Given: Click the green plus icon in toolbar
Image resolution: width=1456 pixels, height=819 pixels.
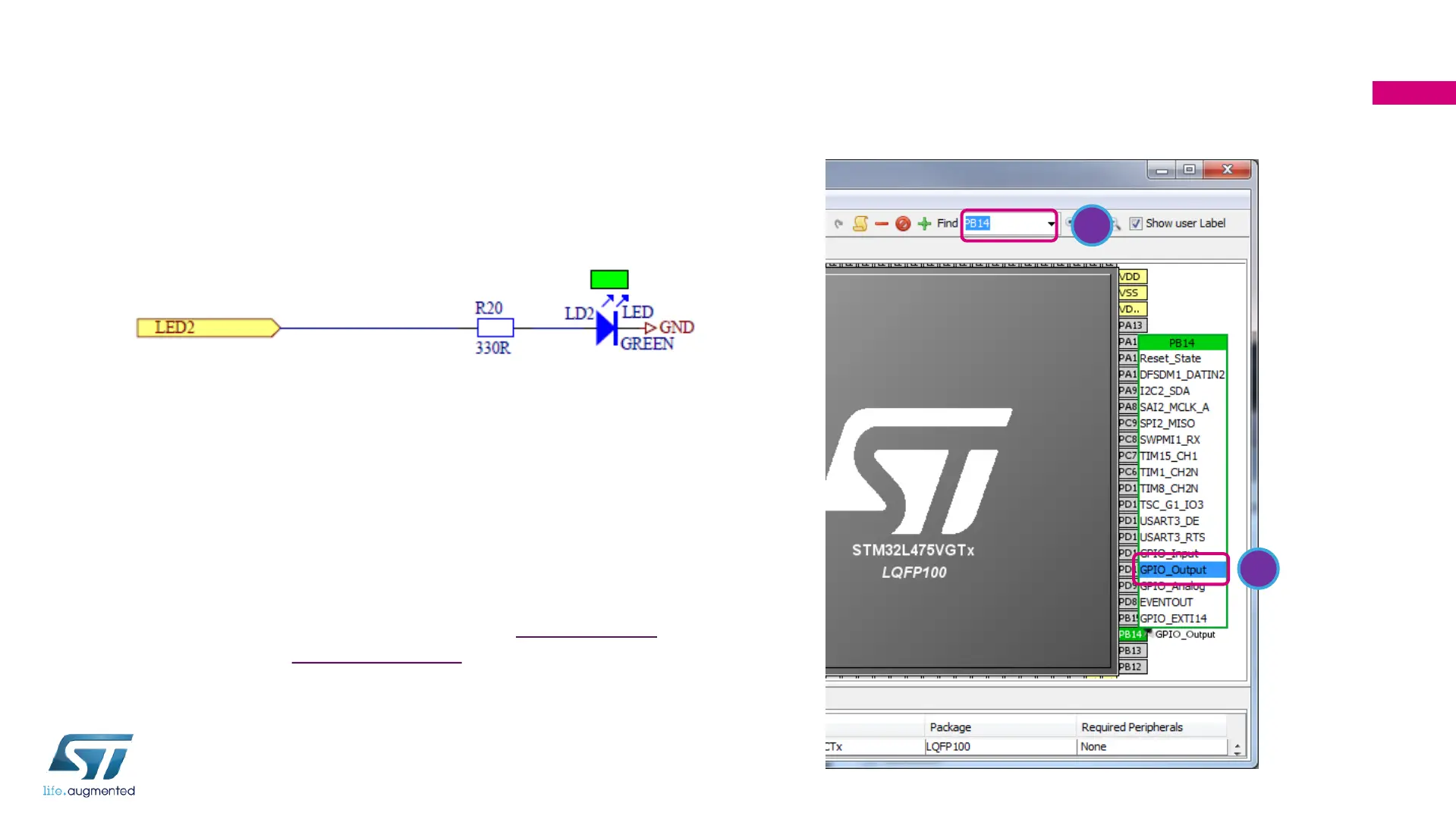Looking at the screenshot, I should click(924, 224).
